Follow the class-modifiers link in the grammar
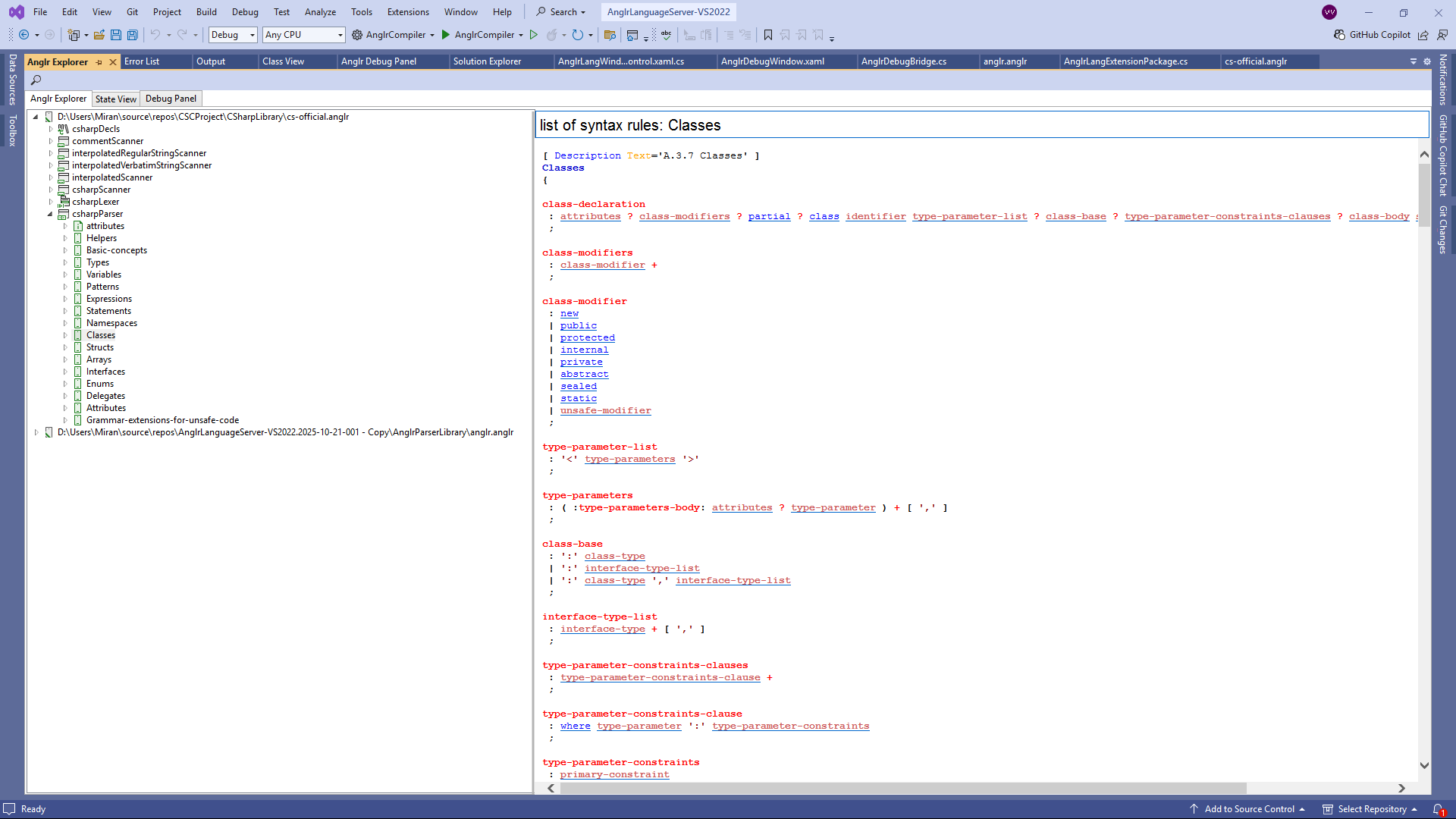 [x=684, y=216]
